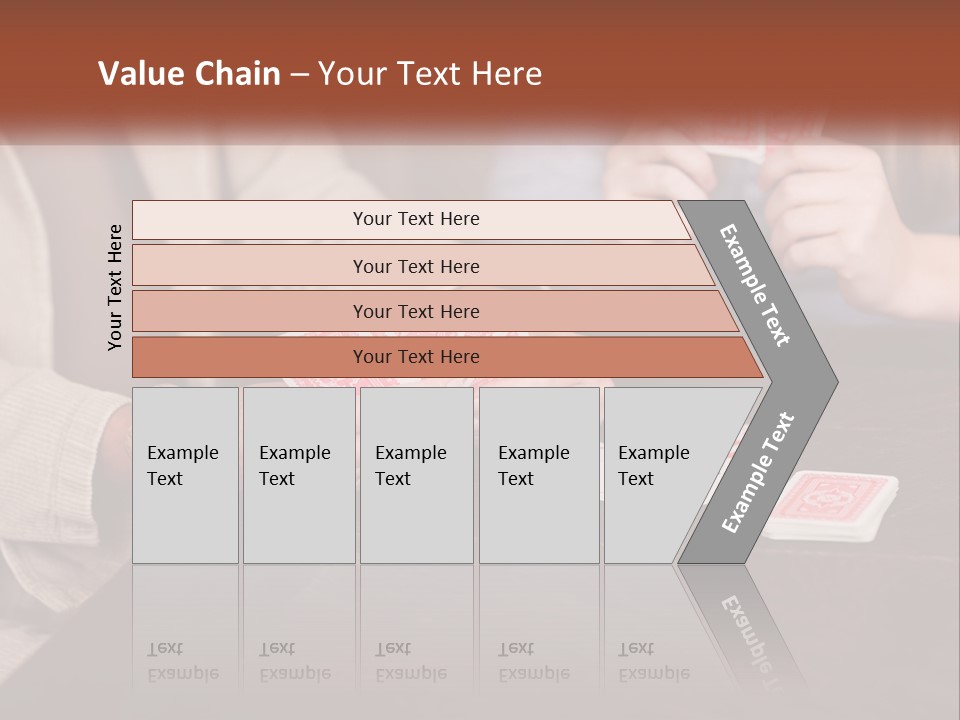The image size is (960, 720).
Task: Click the third 'Your Text Here' bar
Action: [416, 311]
